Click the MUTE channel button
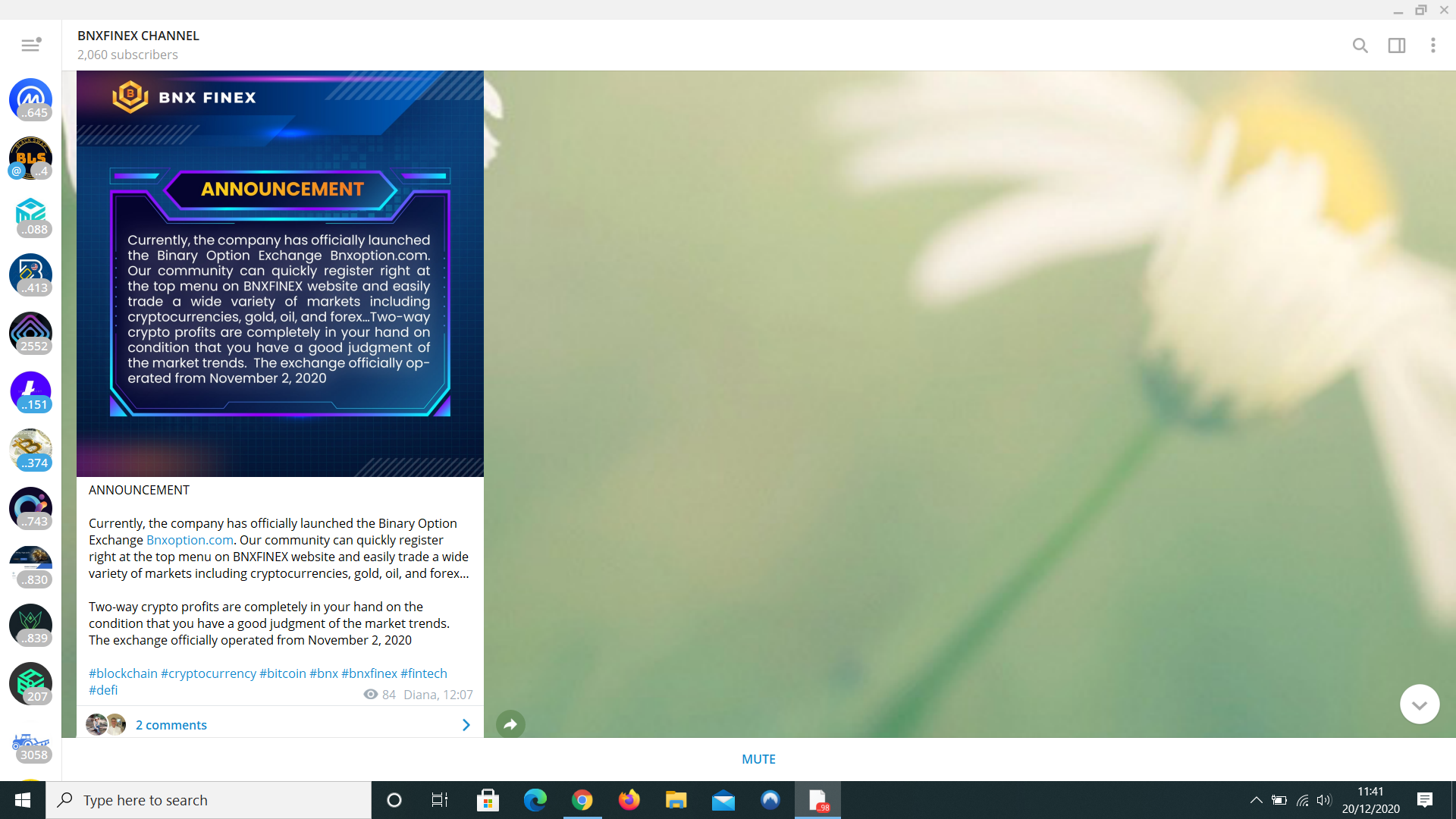 coord(758,759)
